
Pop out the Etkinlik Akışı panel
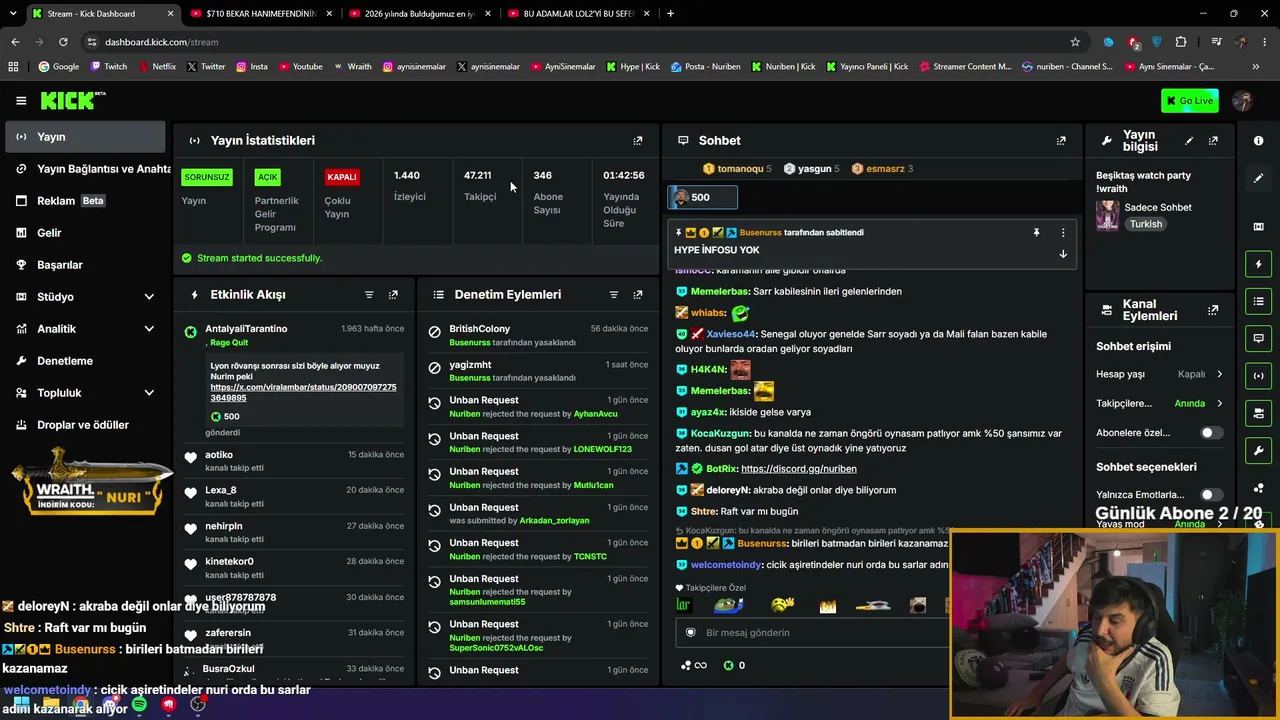[x=393, y=295]
